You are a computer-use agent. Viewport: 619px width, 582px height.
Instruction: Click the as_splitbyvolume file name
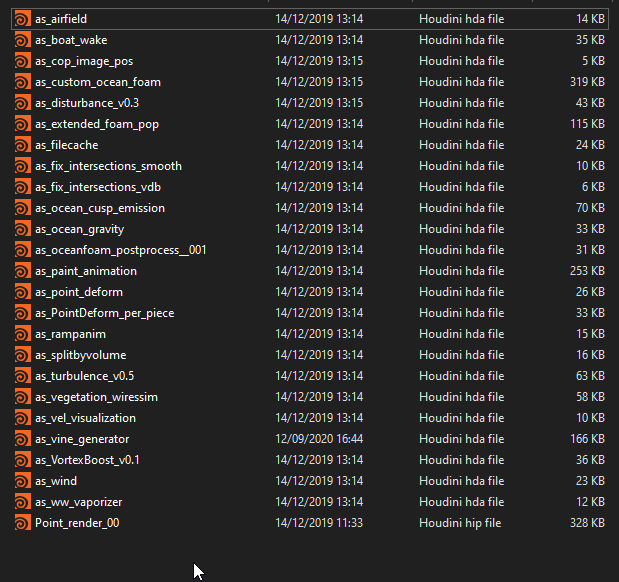pos(81,355)
